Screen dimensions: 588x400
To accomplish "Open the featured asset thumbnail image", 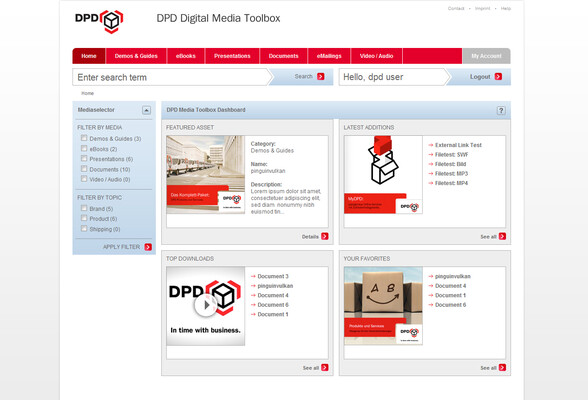I will click(x=206, y=175).
